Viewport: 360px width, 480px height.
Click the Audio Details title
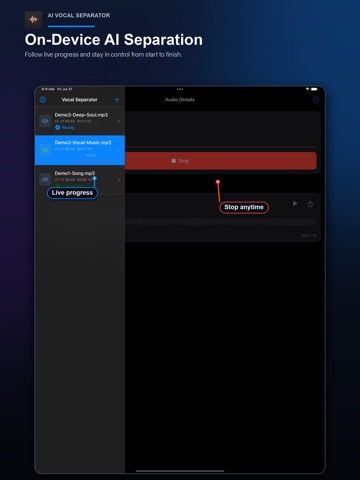(180, 100)
